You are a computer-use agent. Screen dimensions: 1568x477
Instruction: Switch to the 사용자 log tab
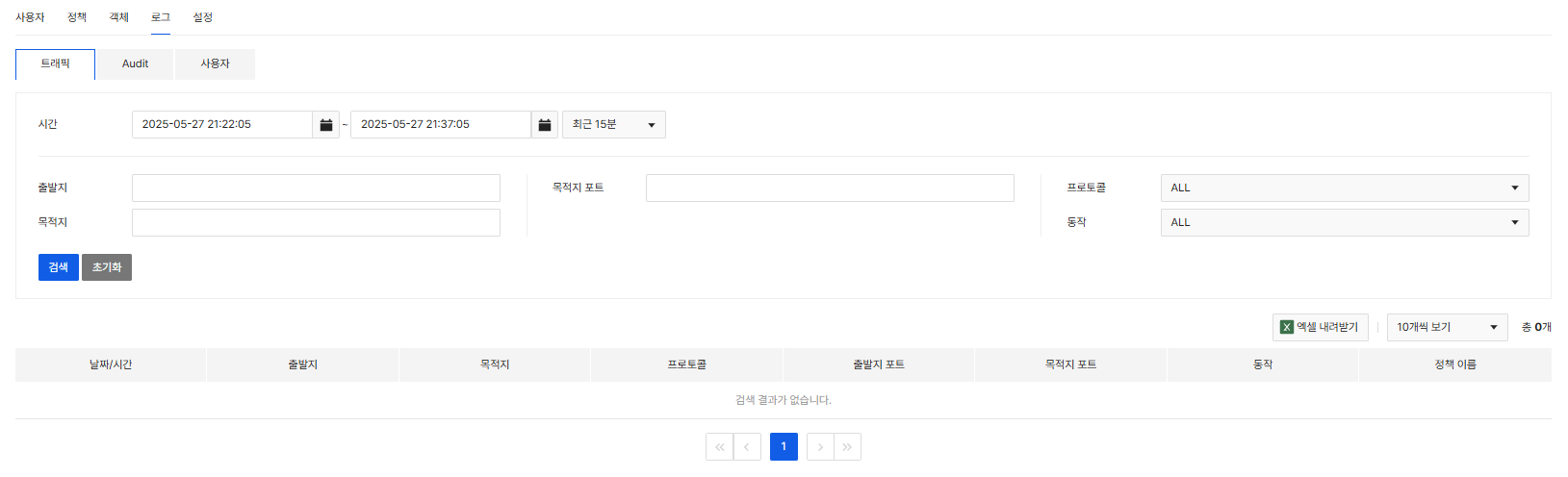tap(215, 64)
